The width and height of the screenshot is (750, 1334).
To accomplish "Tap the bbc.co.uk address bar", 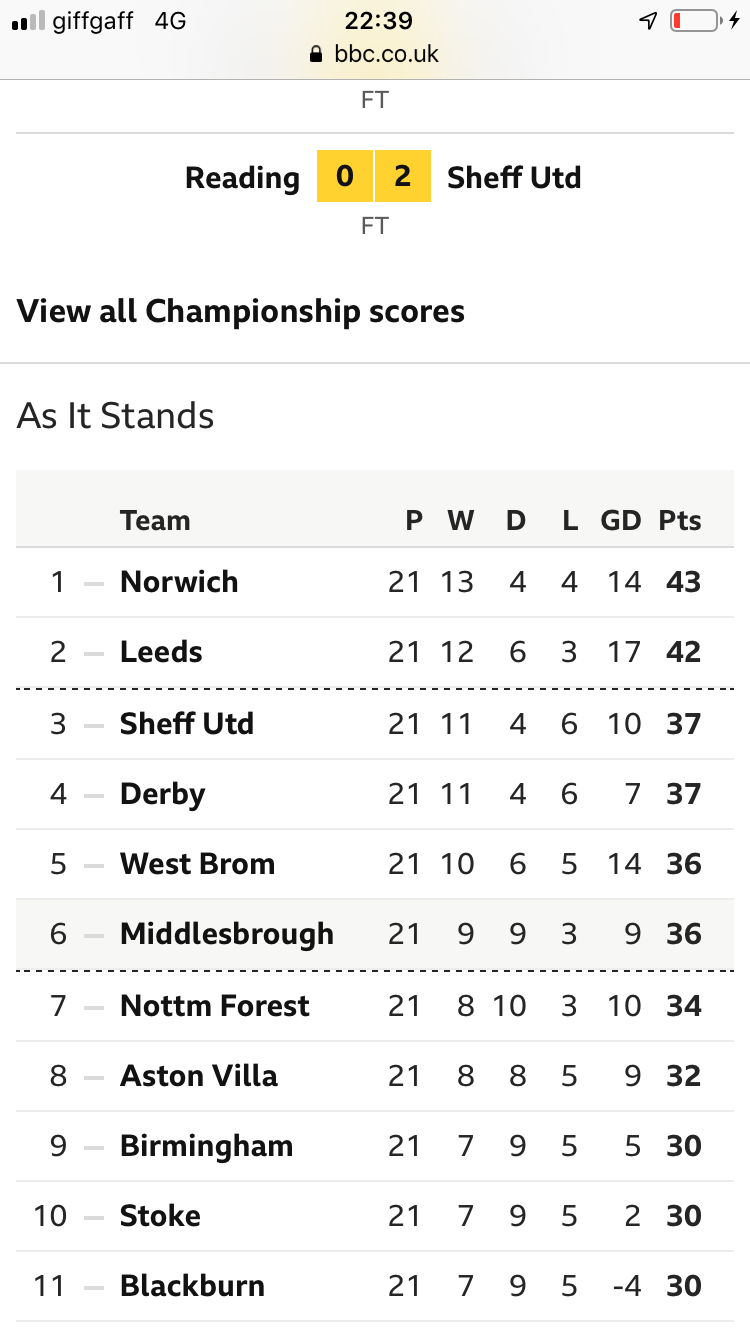I will (375, 54).
